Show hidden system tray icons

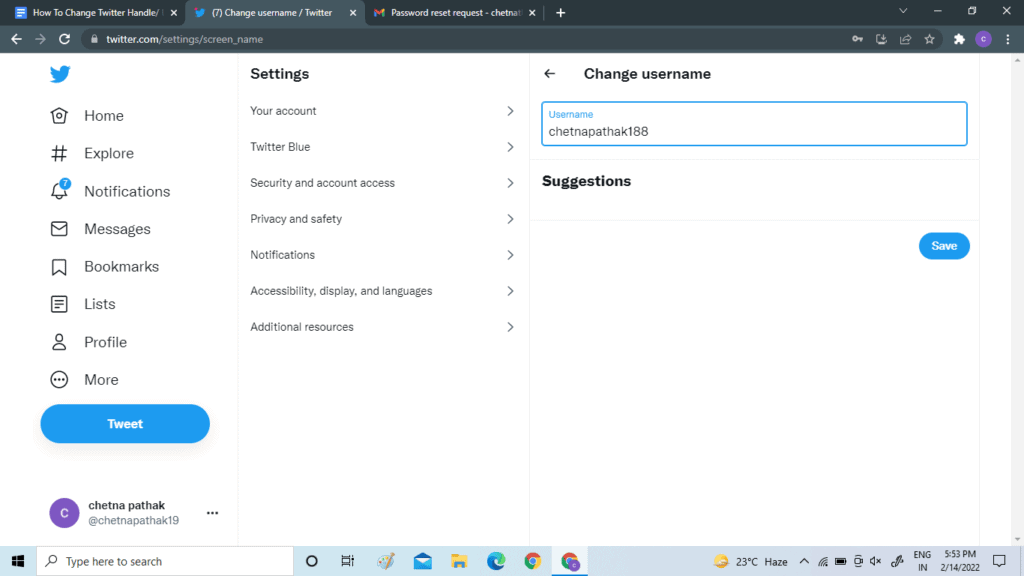coord(804,561)
